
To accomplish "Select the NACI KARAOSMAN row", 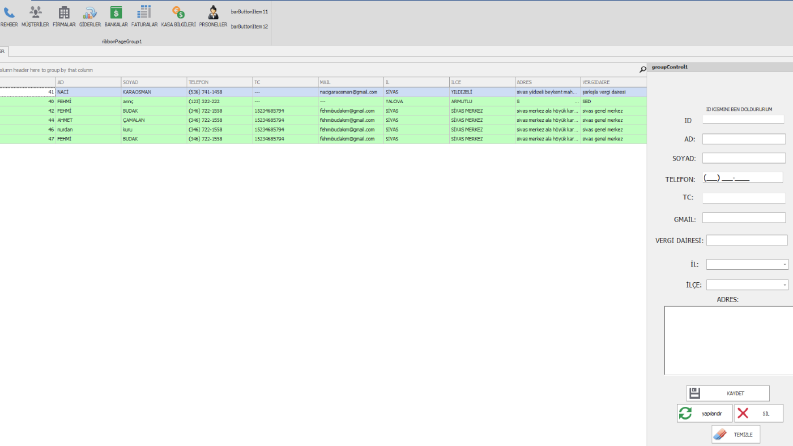I will 323,92.
